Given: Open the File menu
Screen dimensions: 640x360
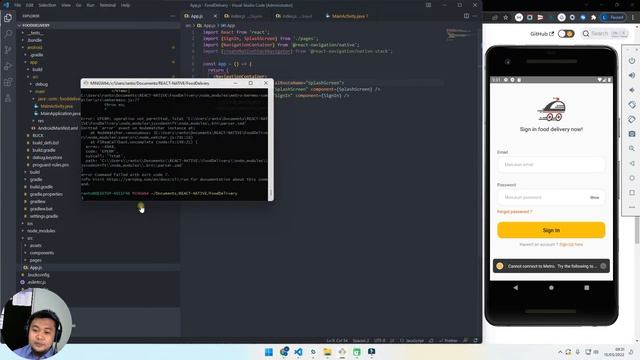Looking at the screenshot, I should pos(18,5).
